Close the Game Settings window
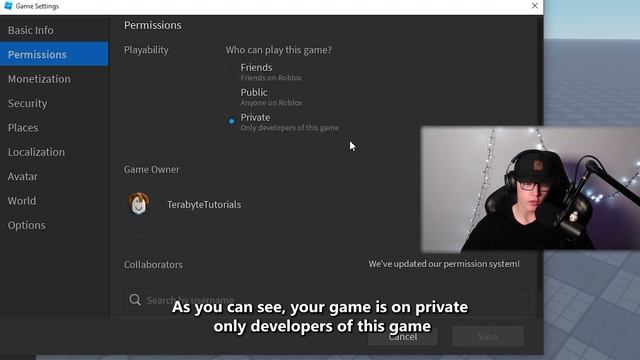The width and height of the screenshot is (640, 360). [x=535, y=6]
